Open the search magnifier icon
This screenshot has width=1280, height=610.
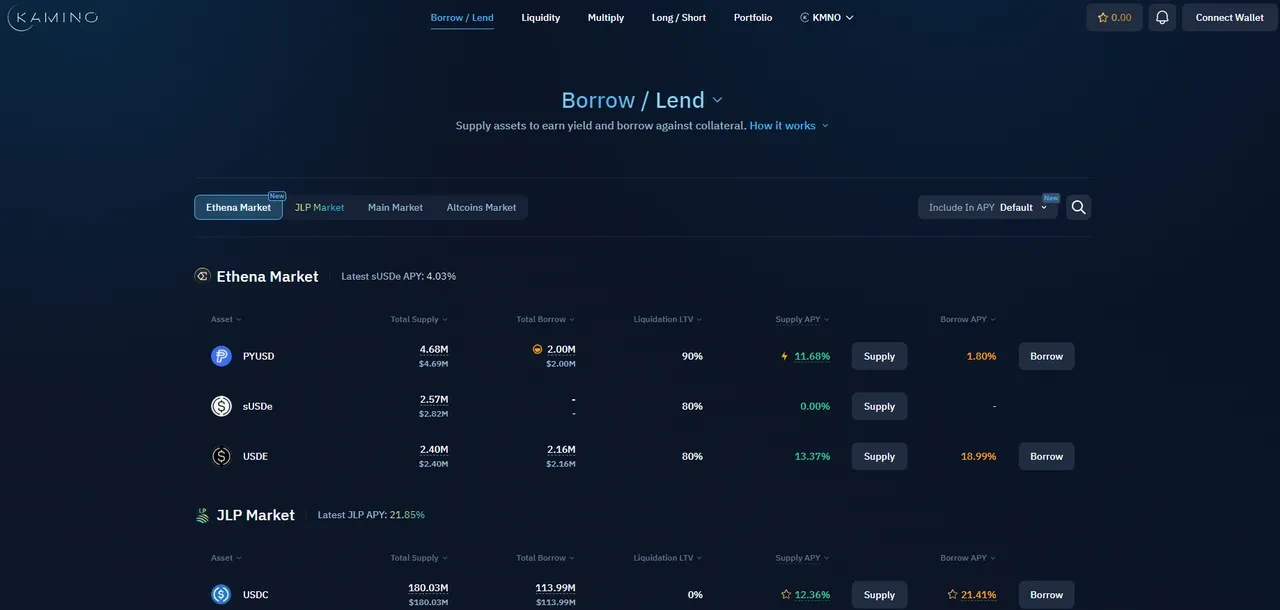pos(1078,207)
